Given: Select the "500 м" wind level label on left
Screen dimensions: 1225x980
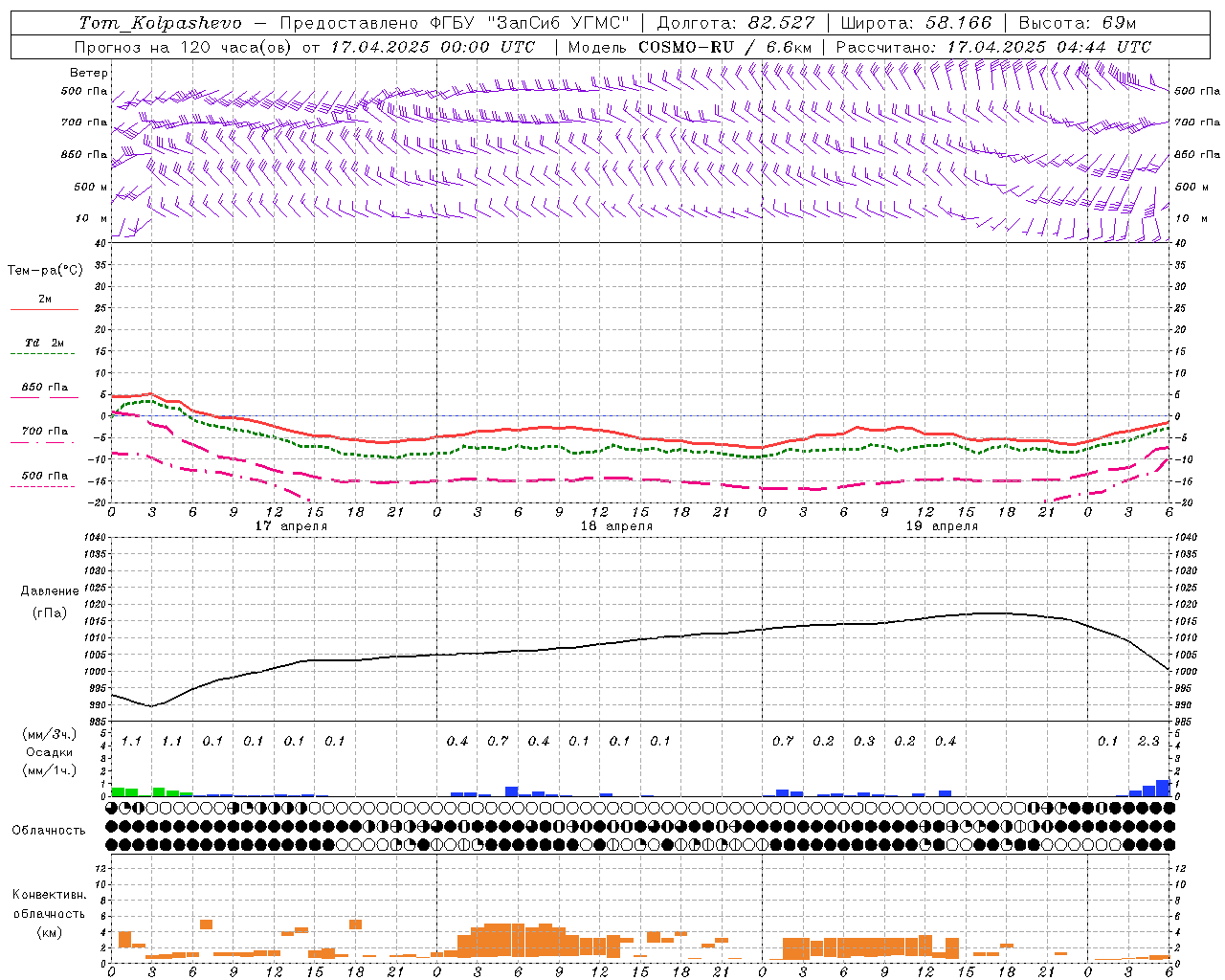Looking at the screenshot, I should [x=91, y=187].
